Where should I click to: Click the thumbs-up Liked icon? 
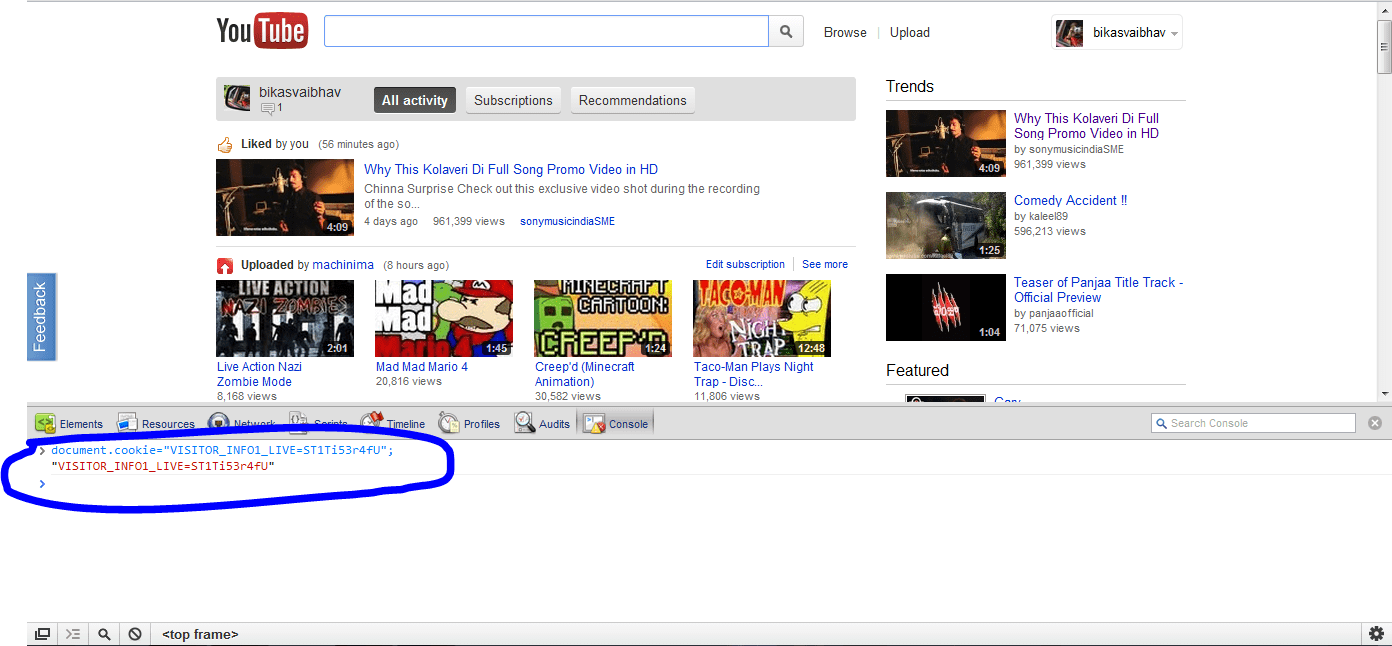[225, 144]
